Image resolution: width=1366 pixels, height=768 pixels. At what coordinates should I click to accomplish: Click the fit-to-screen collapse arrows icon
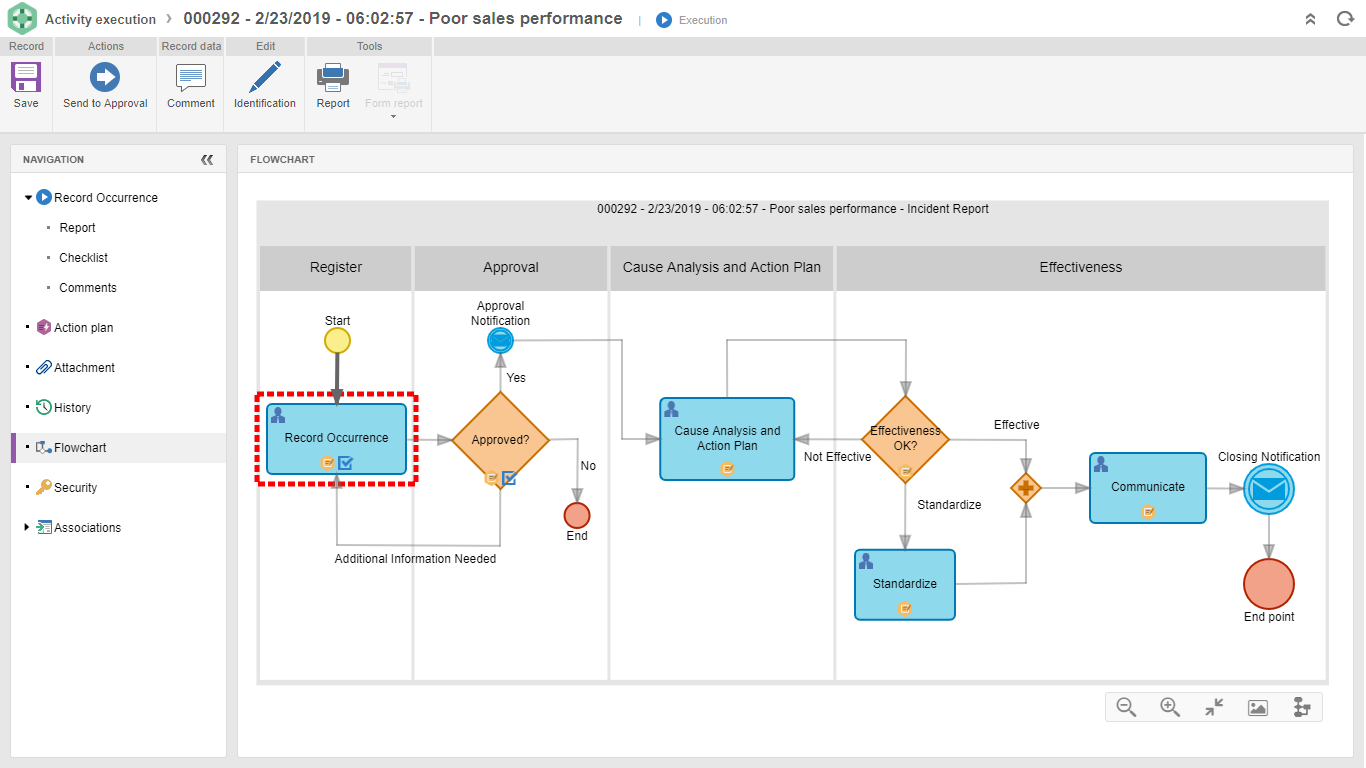click(1214, 707)
